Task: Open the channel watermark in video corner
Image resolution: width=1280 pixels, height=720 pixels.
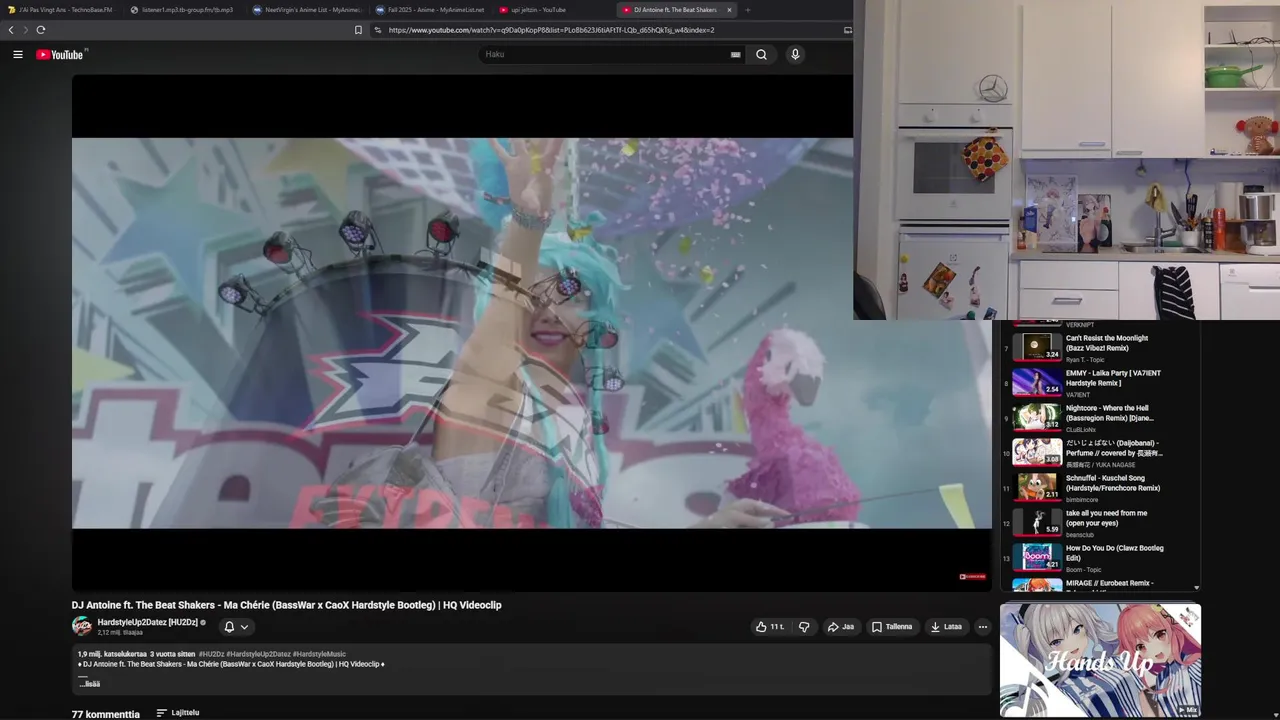Action: coord(973,576)
